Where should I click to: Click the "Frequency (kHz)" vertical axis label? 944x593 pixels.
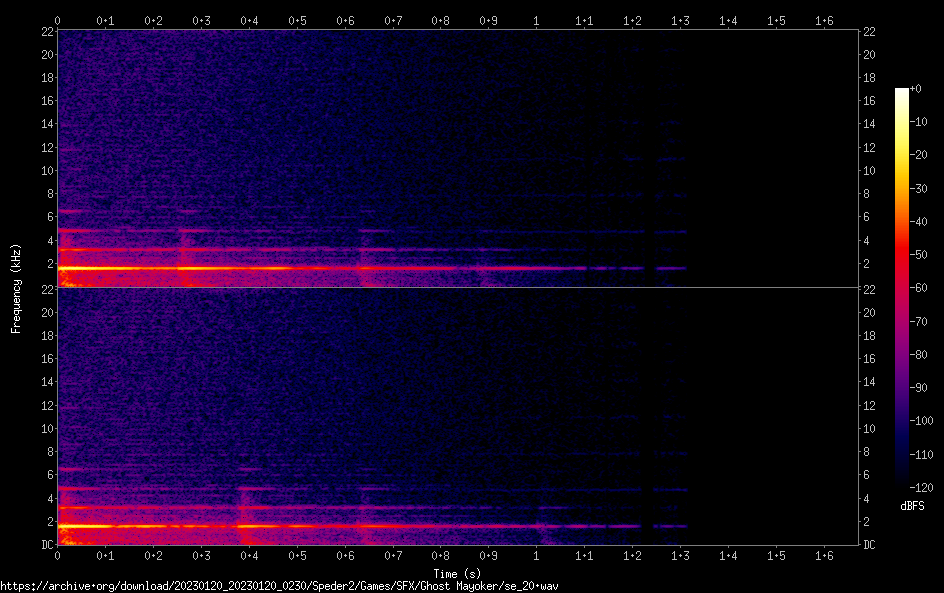click(x=16, y=287)
